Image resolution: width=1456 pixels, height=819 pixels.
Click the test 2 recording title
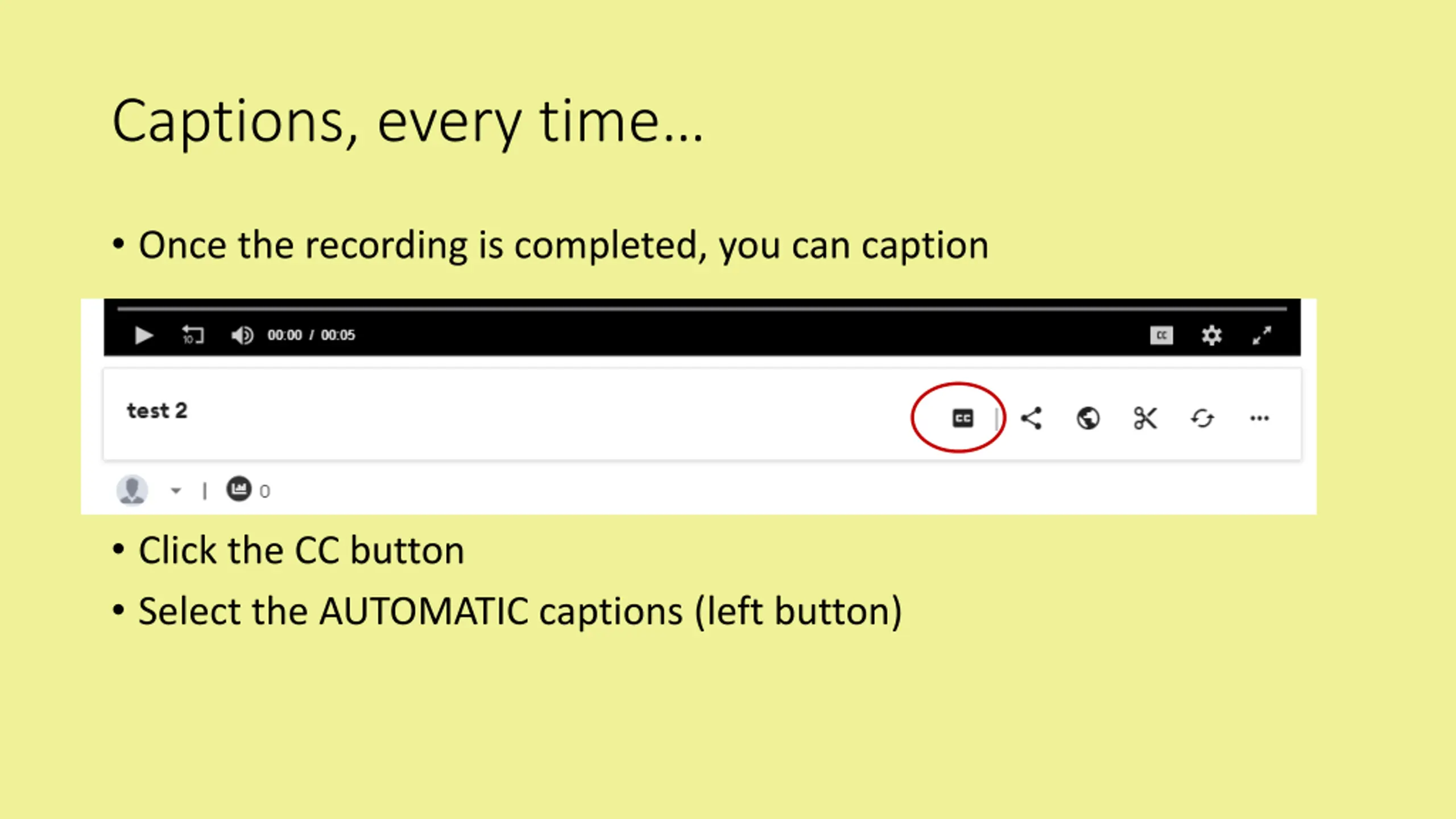click(x=157, y=411)
